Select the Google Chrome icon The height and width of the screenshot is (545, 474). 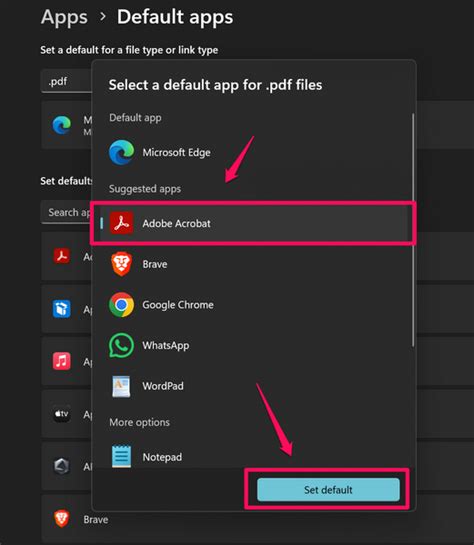121,305
